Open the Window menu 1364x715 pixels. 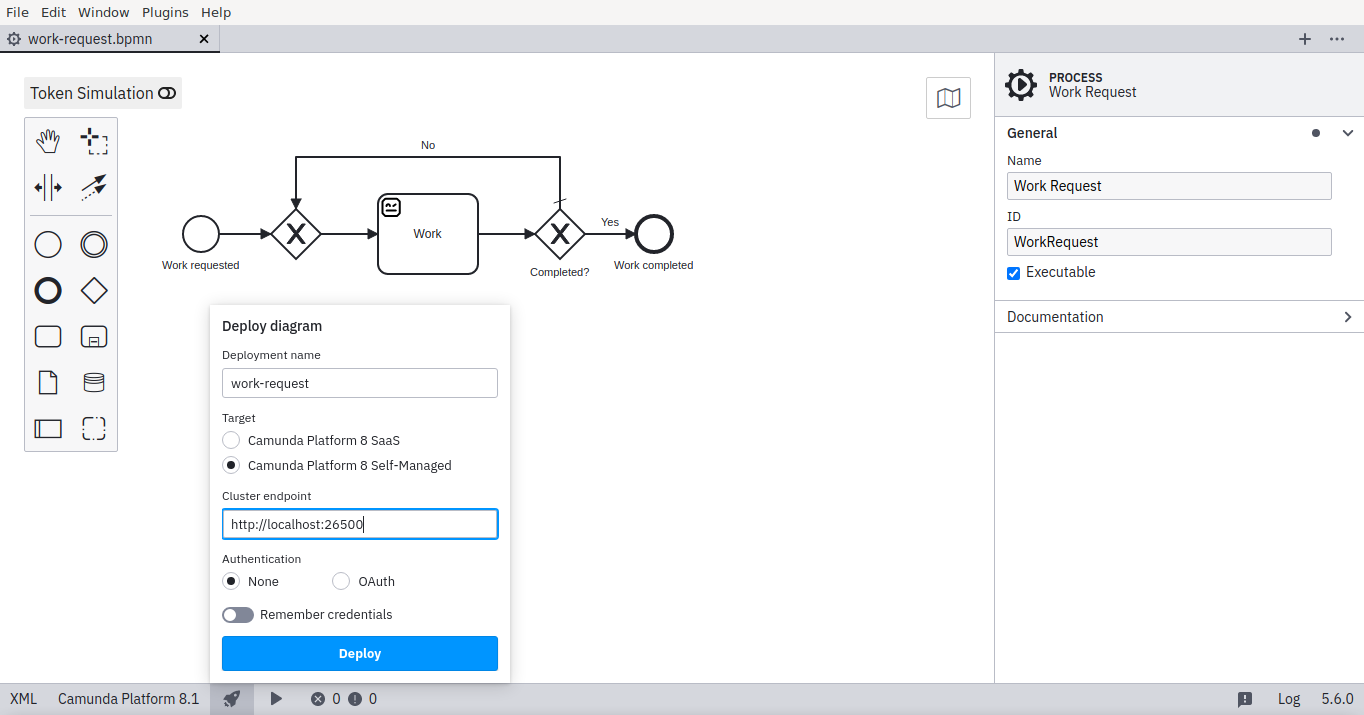104,12
